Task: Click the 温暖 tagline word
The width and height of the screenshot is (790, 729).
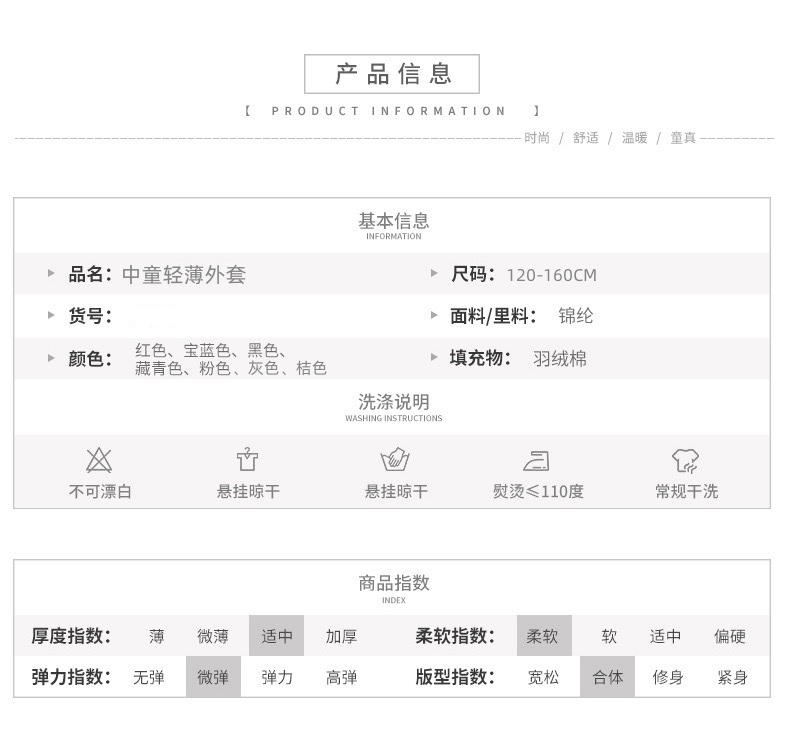Action: [634, 138]
